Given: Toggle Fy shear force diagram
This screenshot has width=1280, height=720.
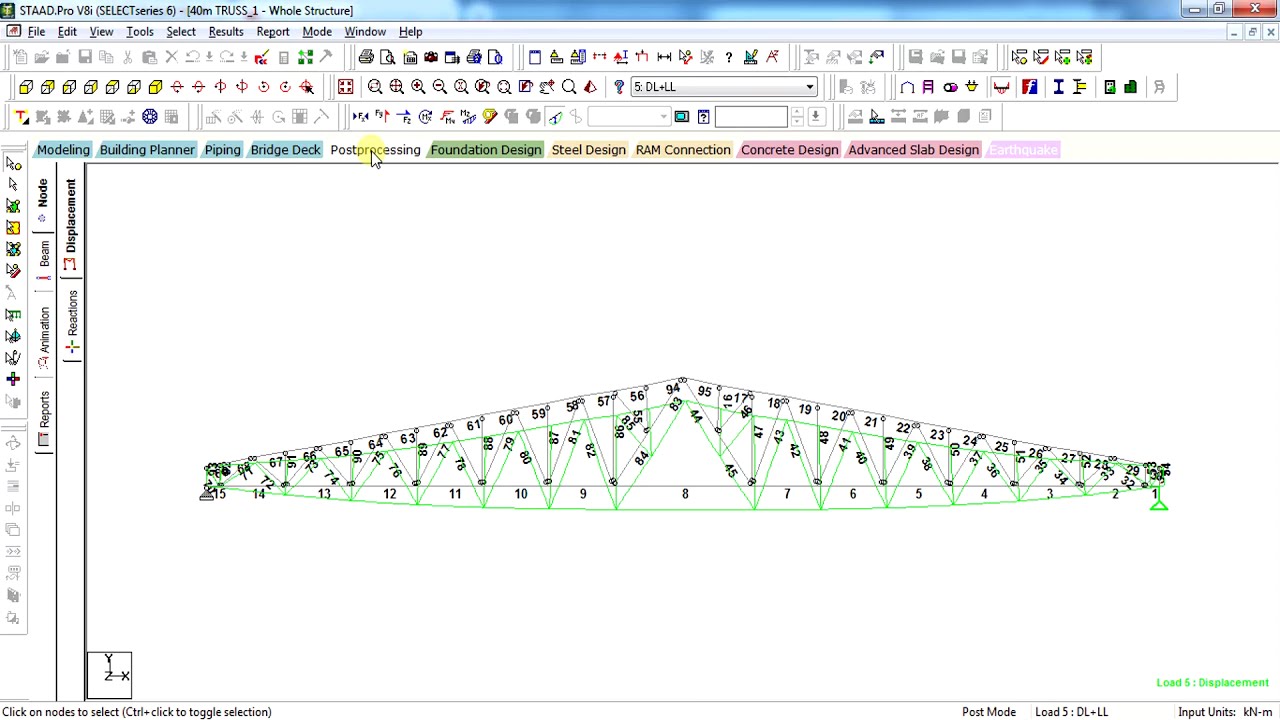Looking at the screenshot, I should tap(382, 116).
